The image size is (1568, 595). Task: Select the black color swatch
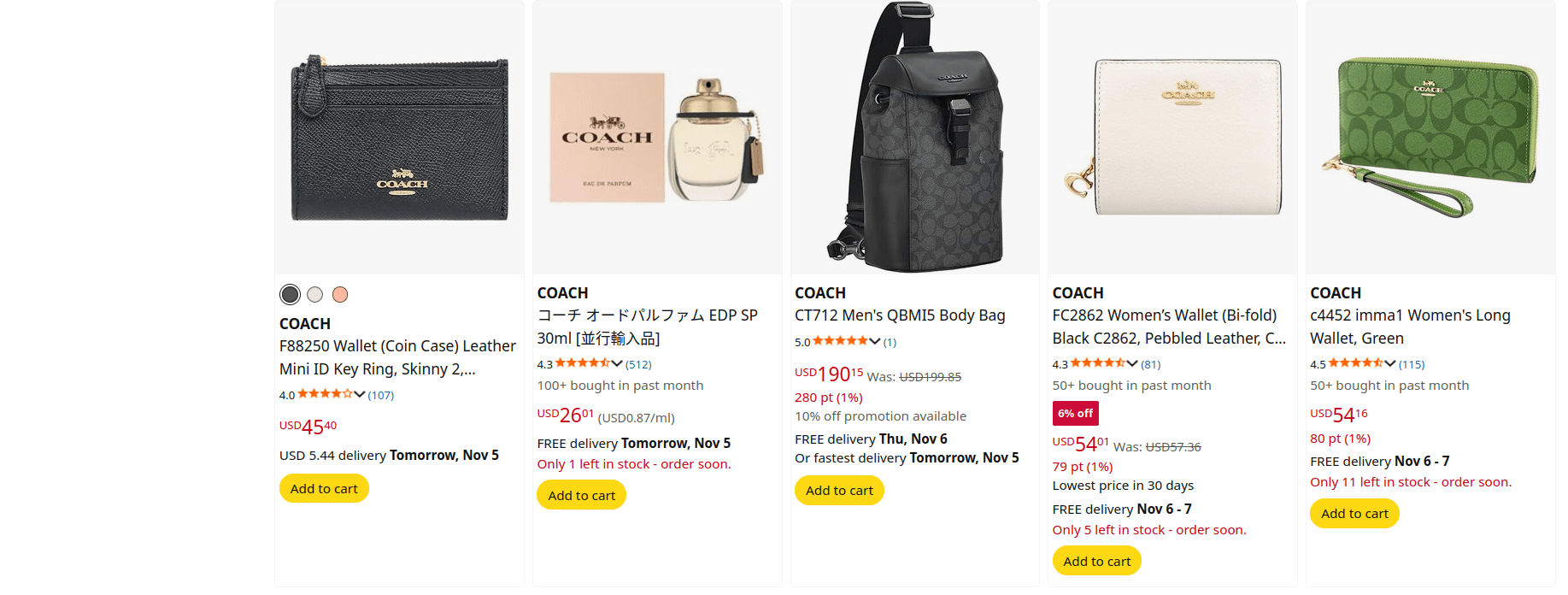291,295
